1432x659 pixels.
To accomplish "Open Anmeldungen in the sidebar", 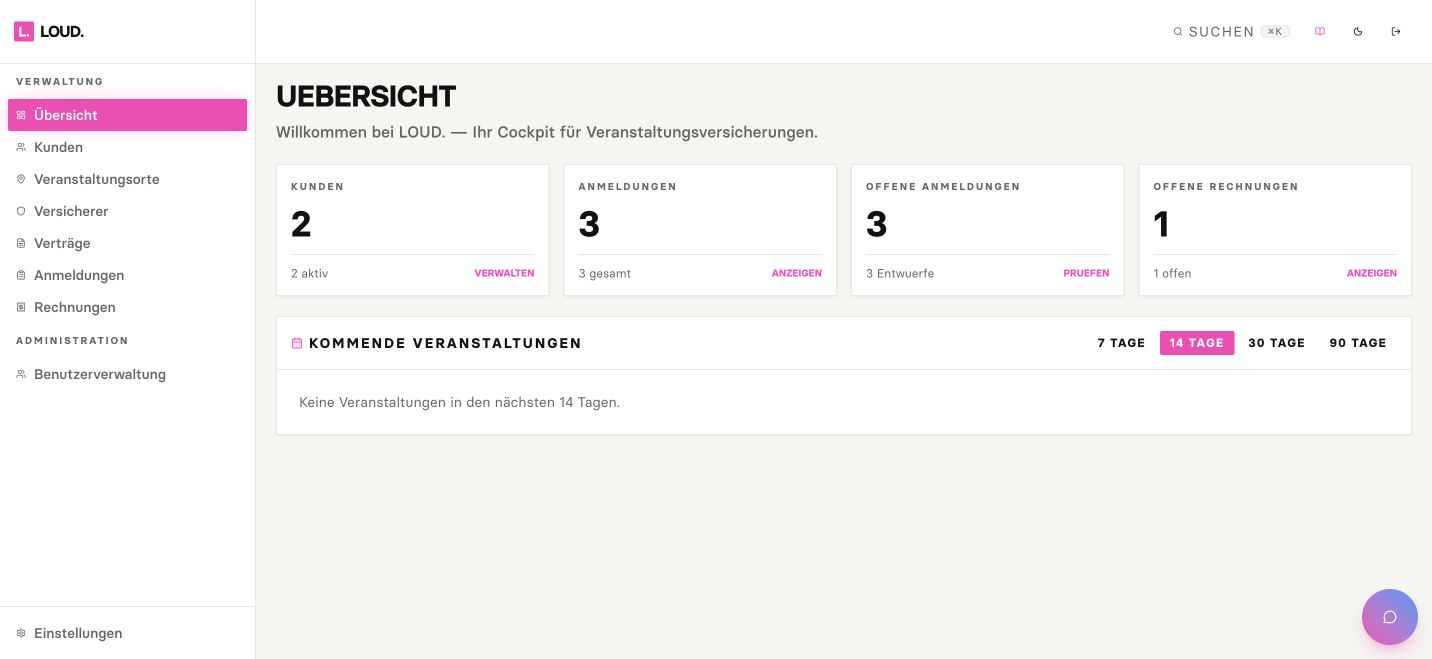I will point(127,275).
